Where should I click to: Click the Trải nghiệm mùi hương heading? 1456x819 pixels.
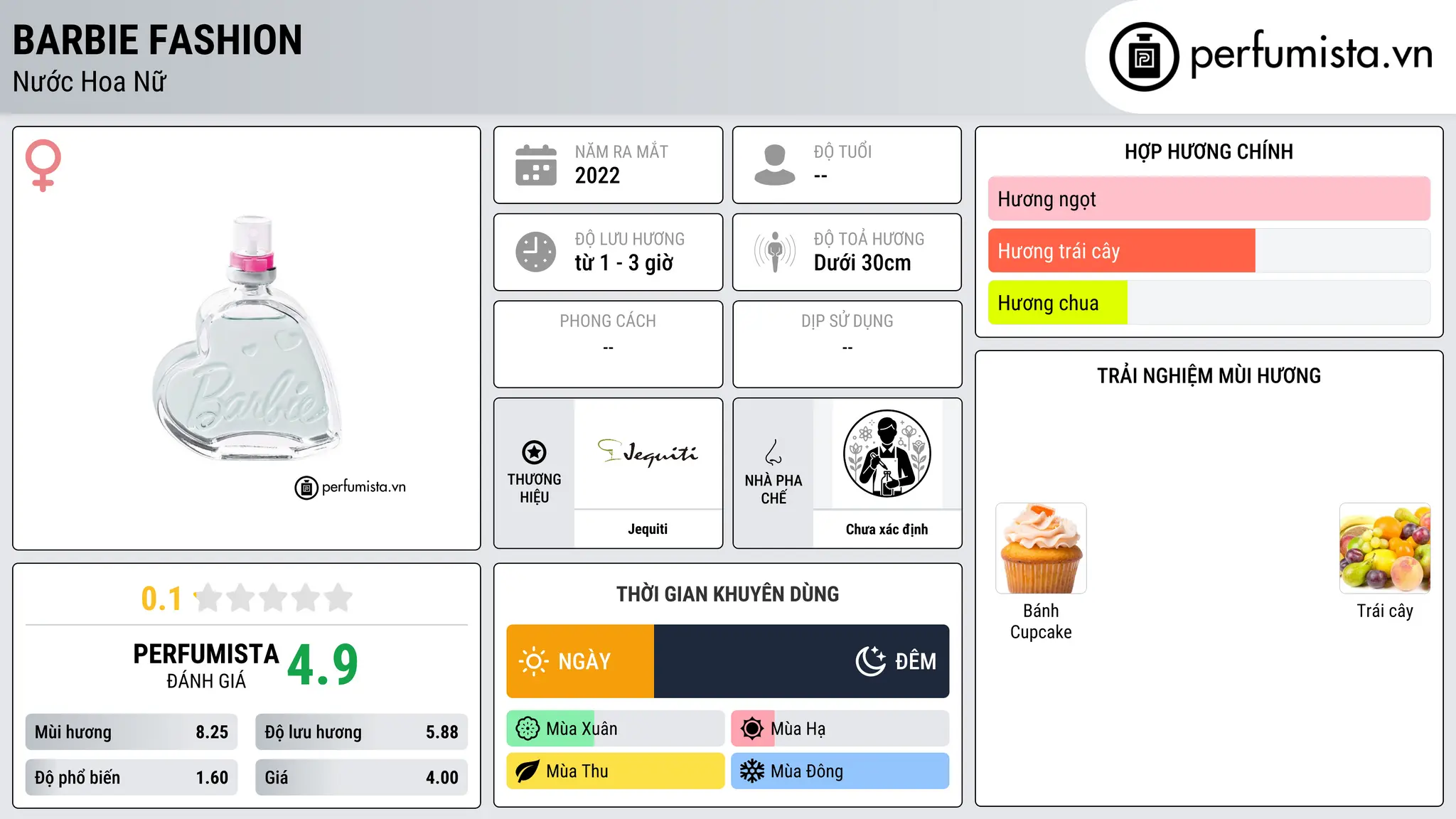pos(1209,375)
